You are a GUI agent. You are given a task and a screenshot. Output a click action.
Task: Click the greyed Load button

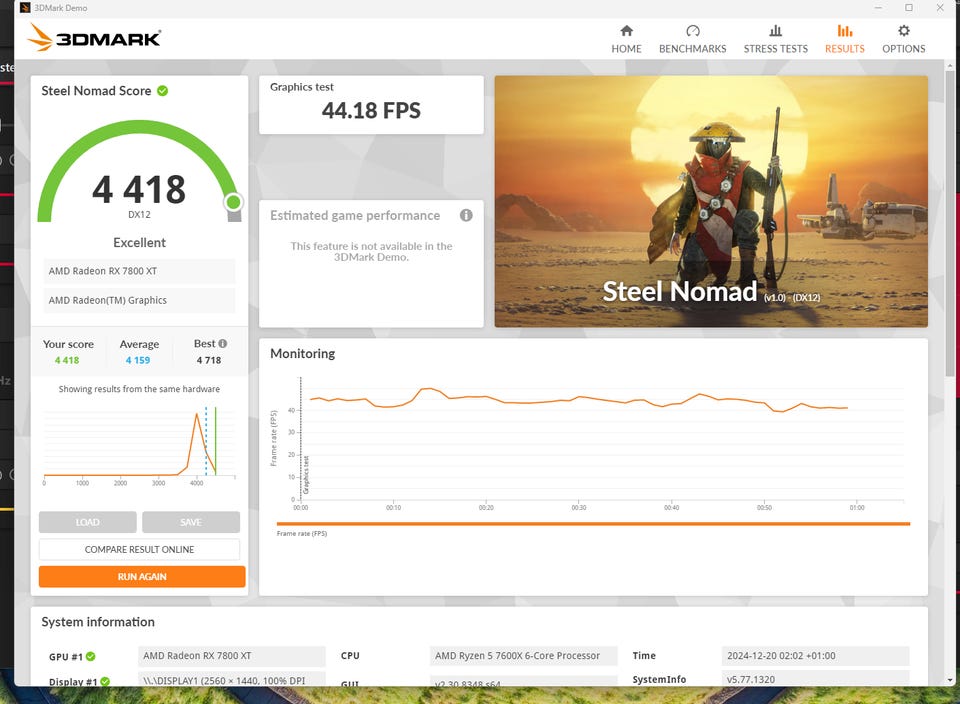(88, 522)
